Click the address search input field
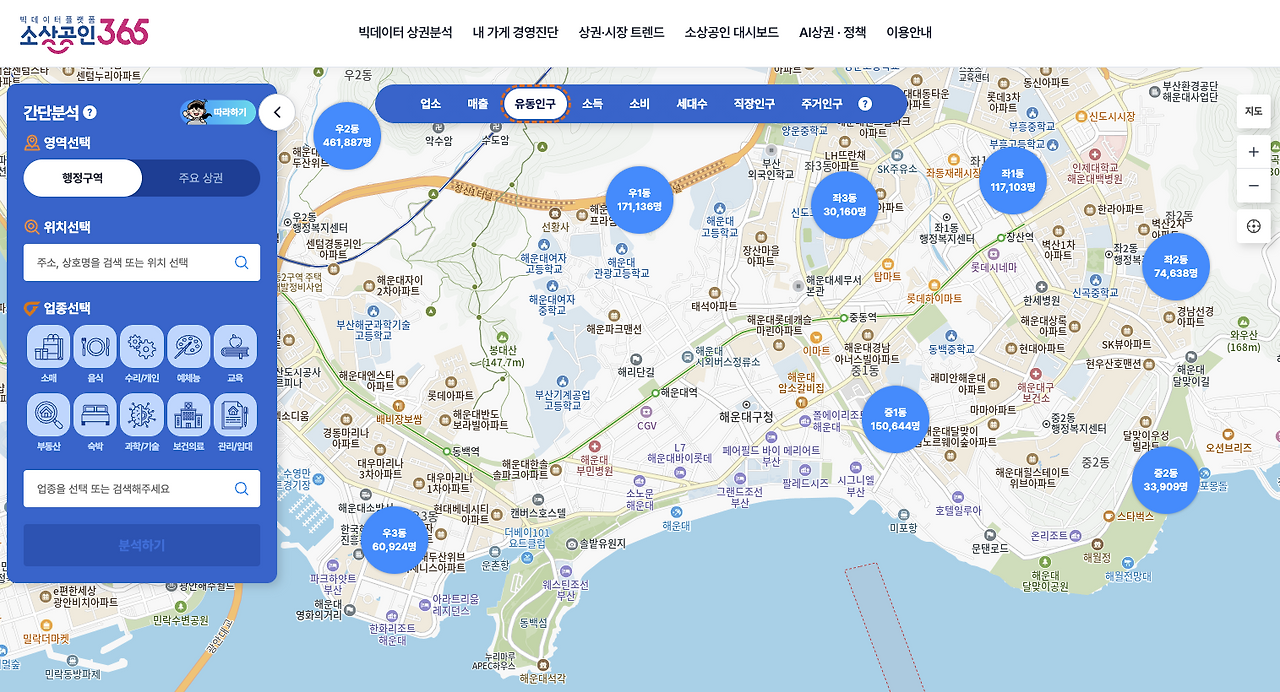The width and height of the screenshot is (1280, 692). click(x=130, y=262)
